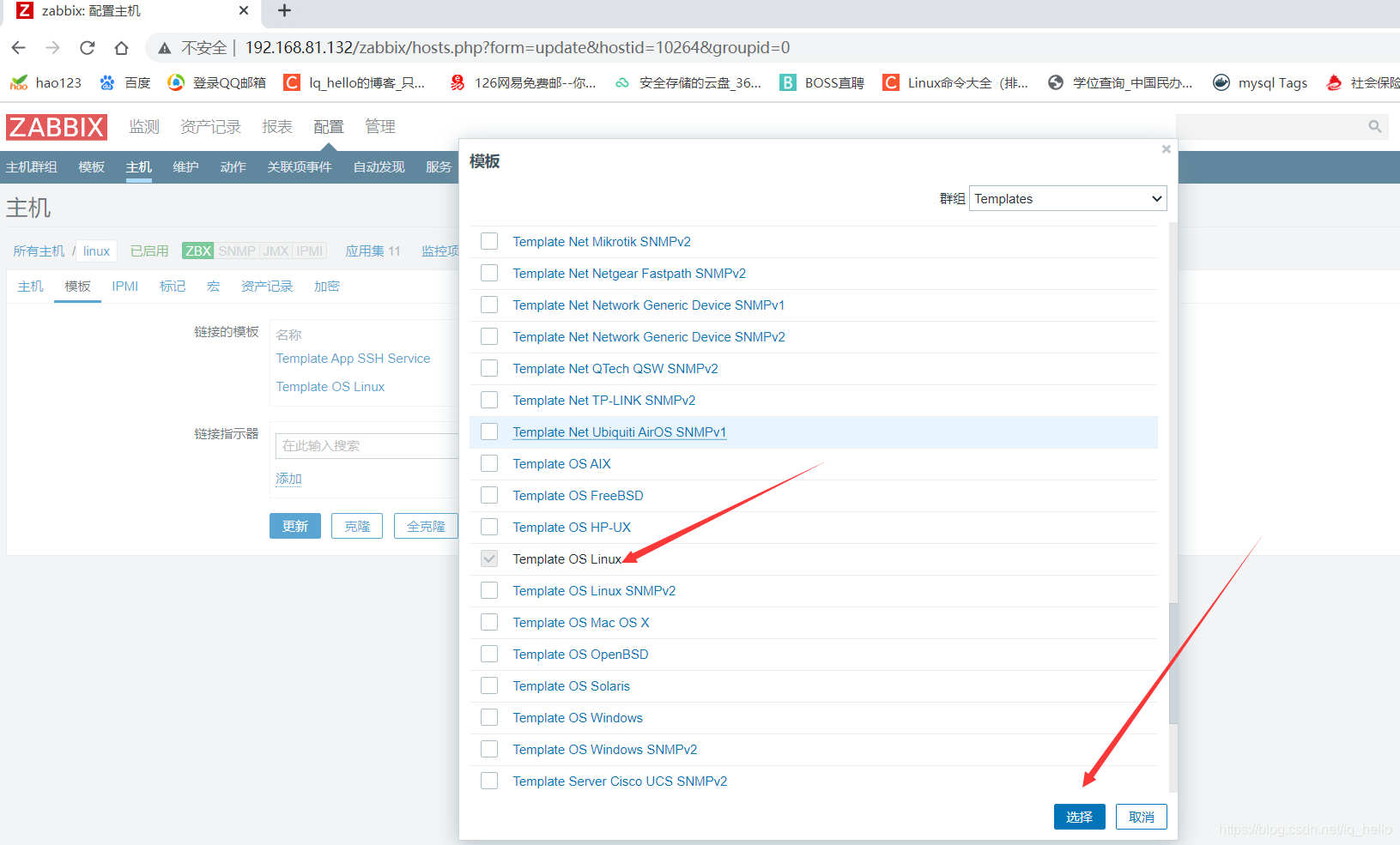
Task: Open the 资产记录 main menu
Action: click(210, 127)
